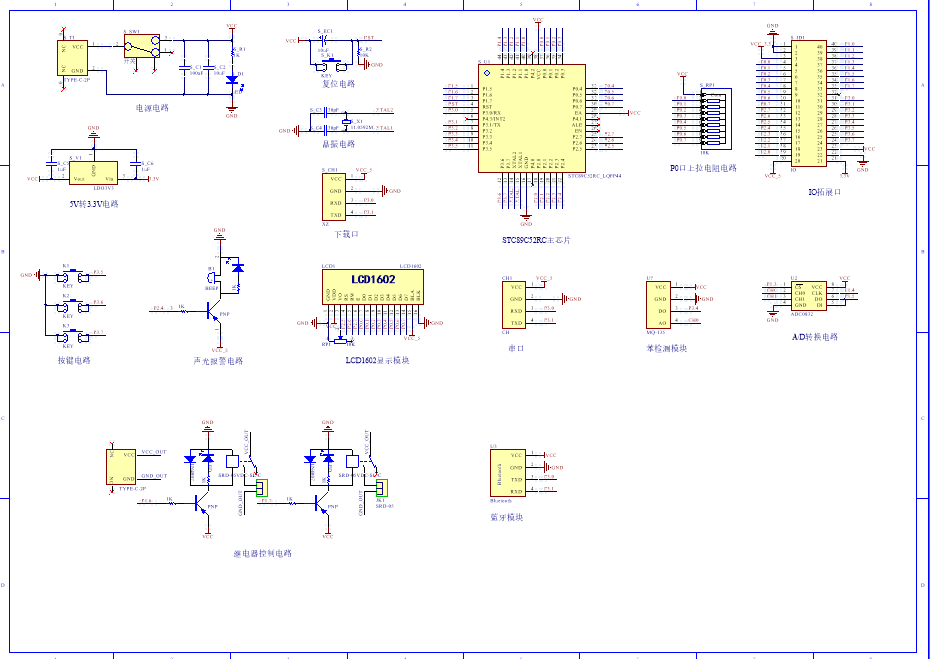Select the TYPE-C-2P power input connector
This screenshot has height=659, width=930.
pos(72,58)
